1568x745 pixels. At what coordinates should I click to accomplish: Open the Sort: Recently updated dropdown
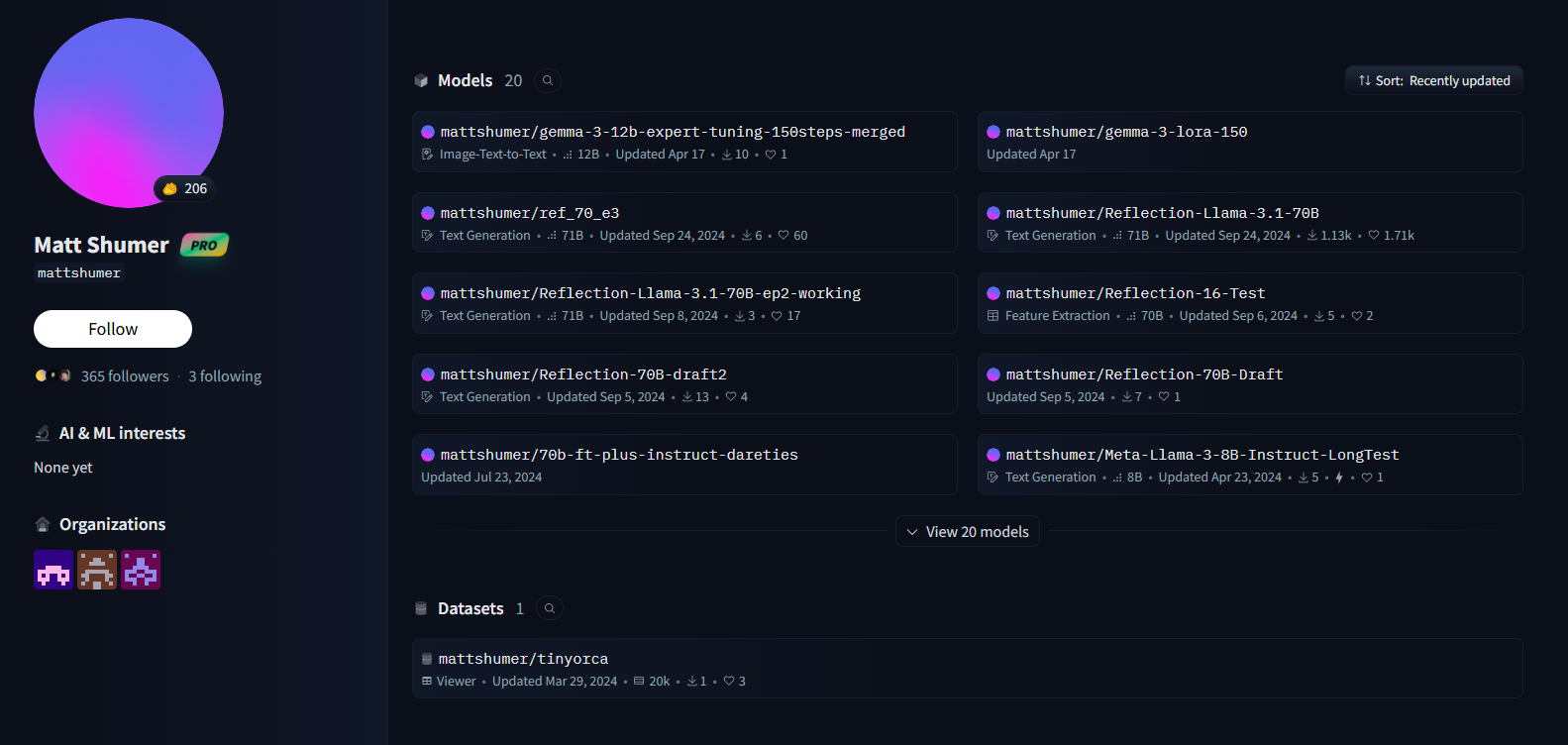[x=1433, y=80]
